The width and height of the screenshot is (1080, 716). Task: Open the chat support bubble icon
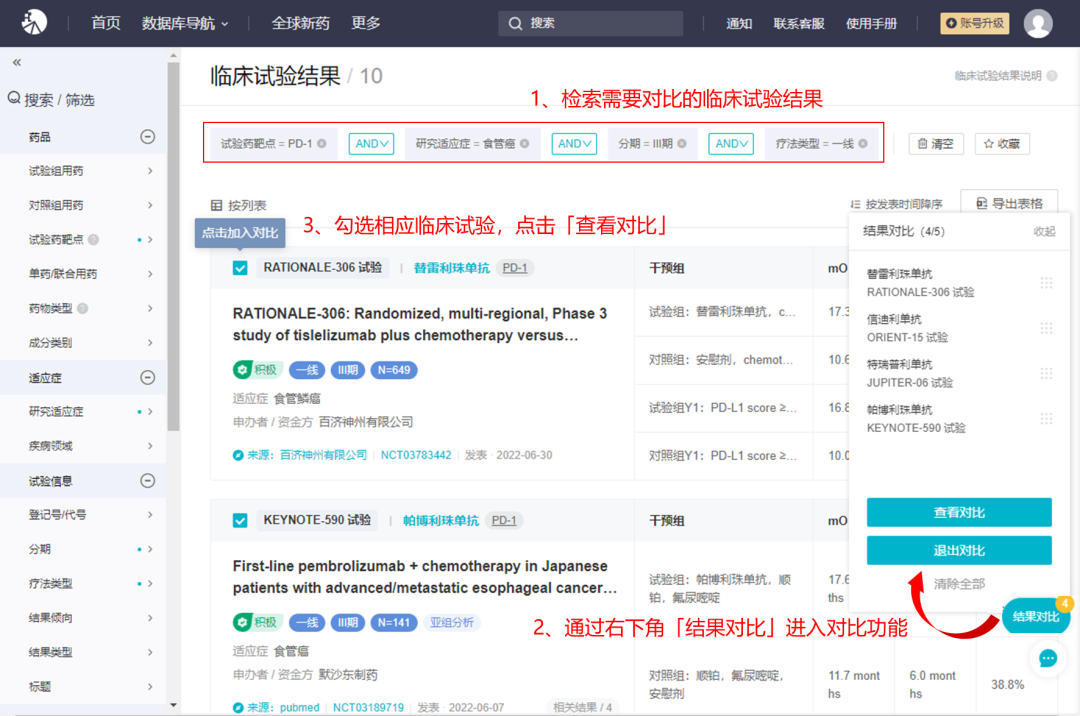pyautogui.click(x=1048, y=659)
